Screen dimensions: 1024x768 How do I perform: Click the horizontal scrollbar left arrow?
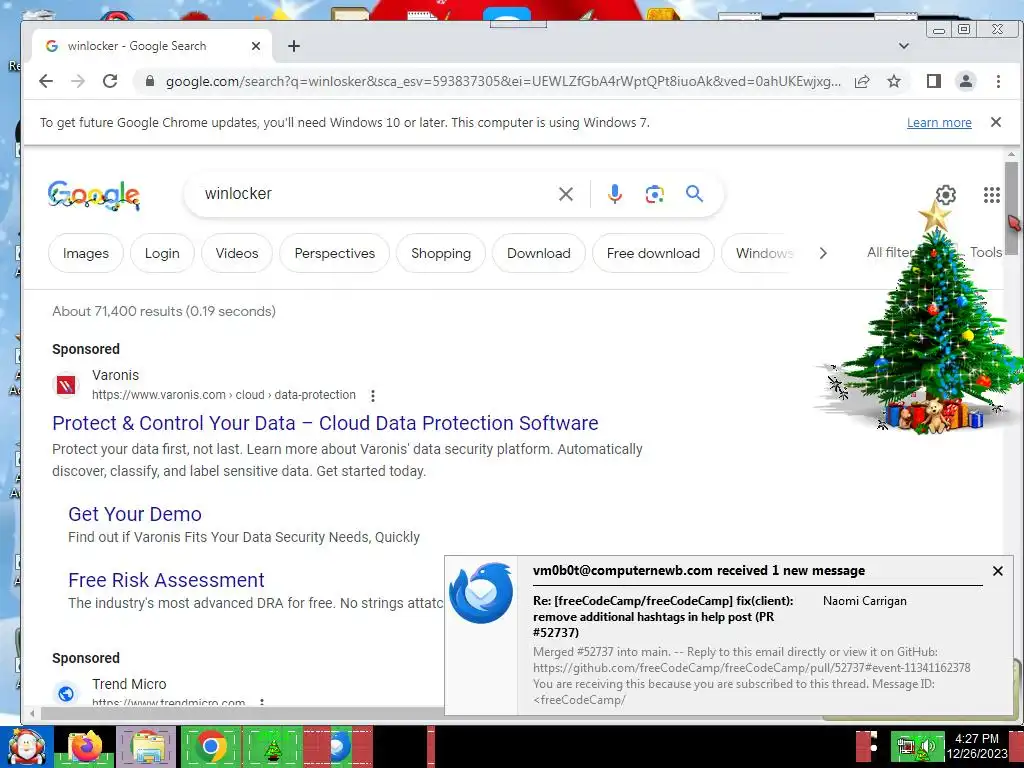click(31, 713)
